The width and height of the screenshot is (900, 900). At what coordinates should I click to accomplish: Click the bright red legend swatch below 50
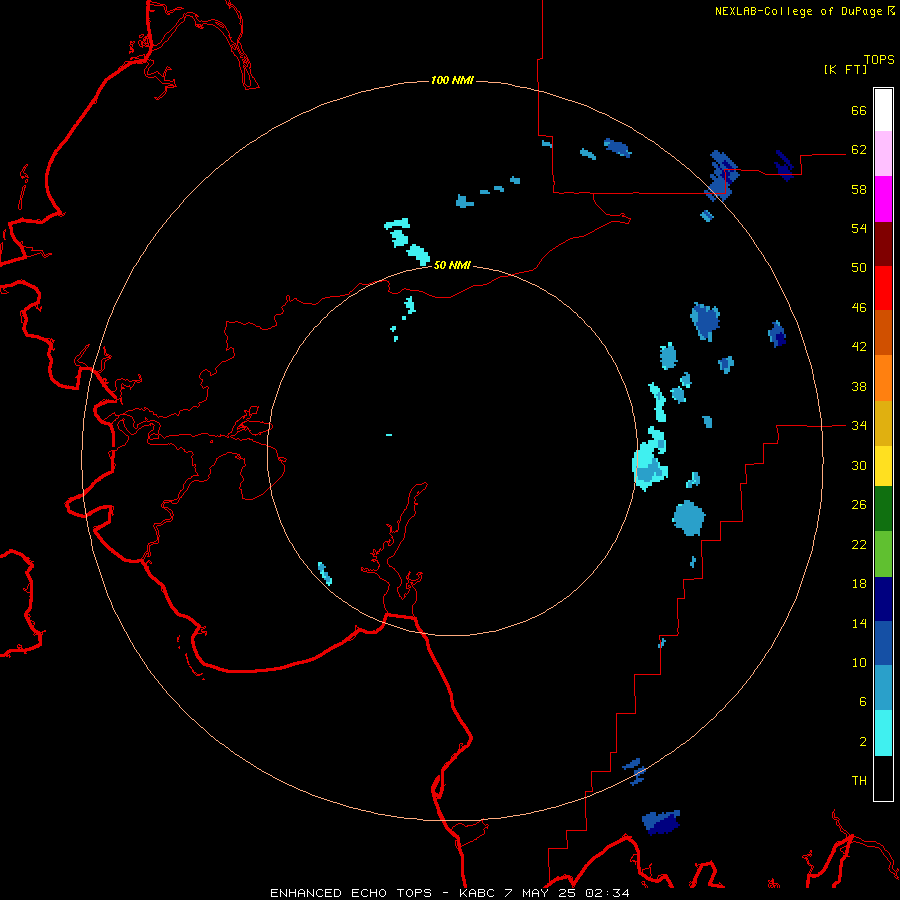click(883, 288)
